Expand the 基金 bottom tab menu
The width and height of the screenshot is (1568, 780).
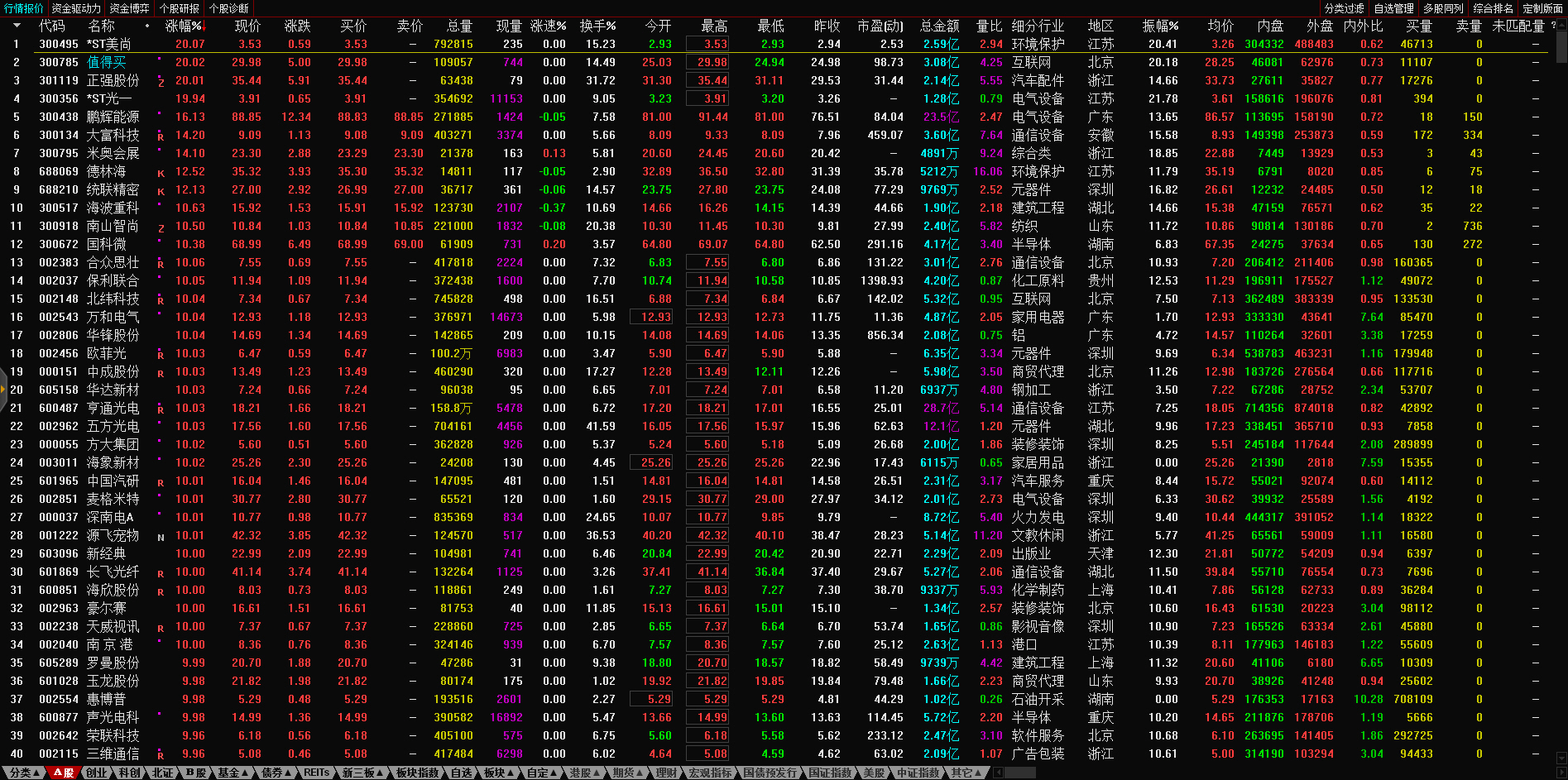pos(233,773)
